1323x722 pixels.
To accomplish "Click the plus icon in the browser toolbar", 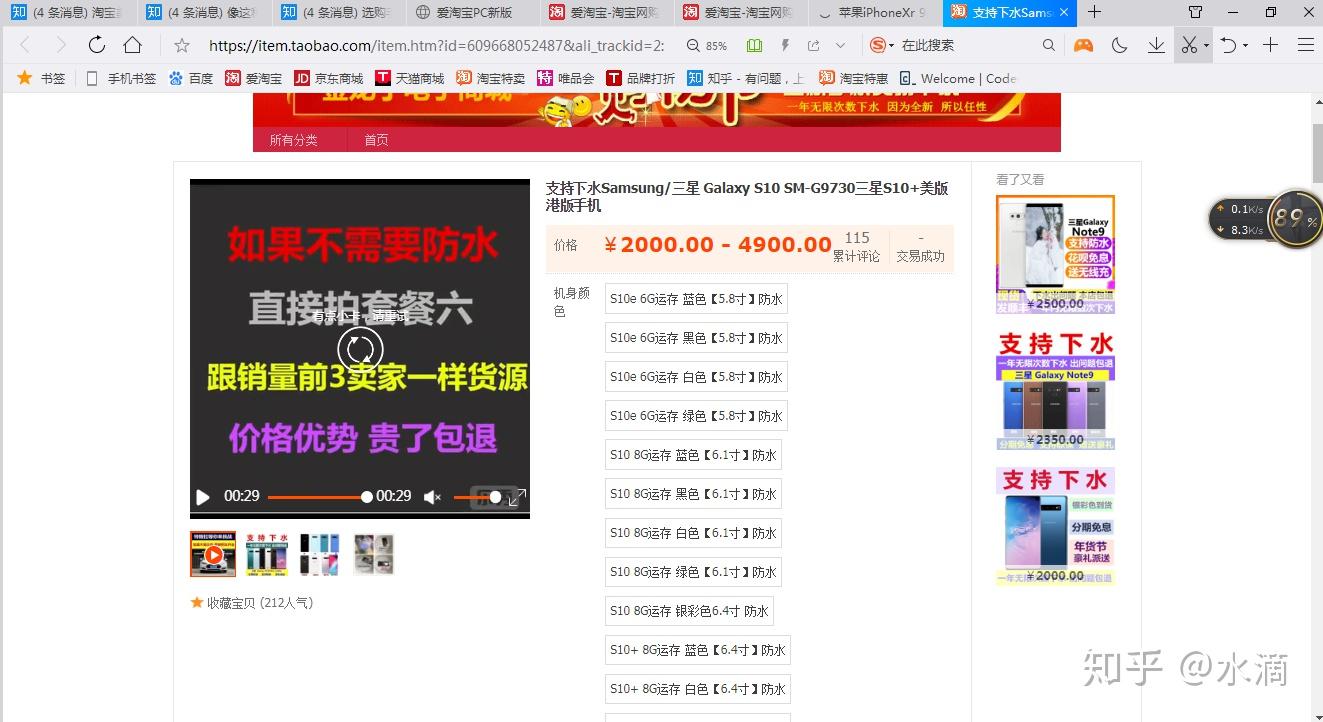I will [x=1270, y=45].
